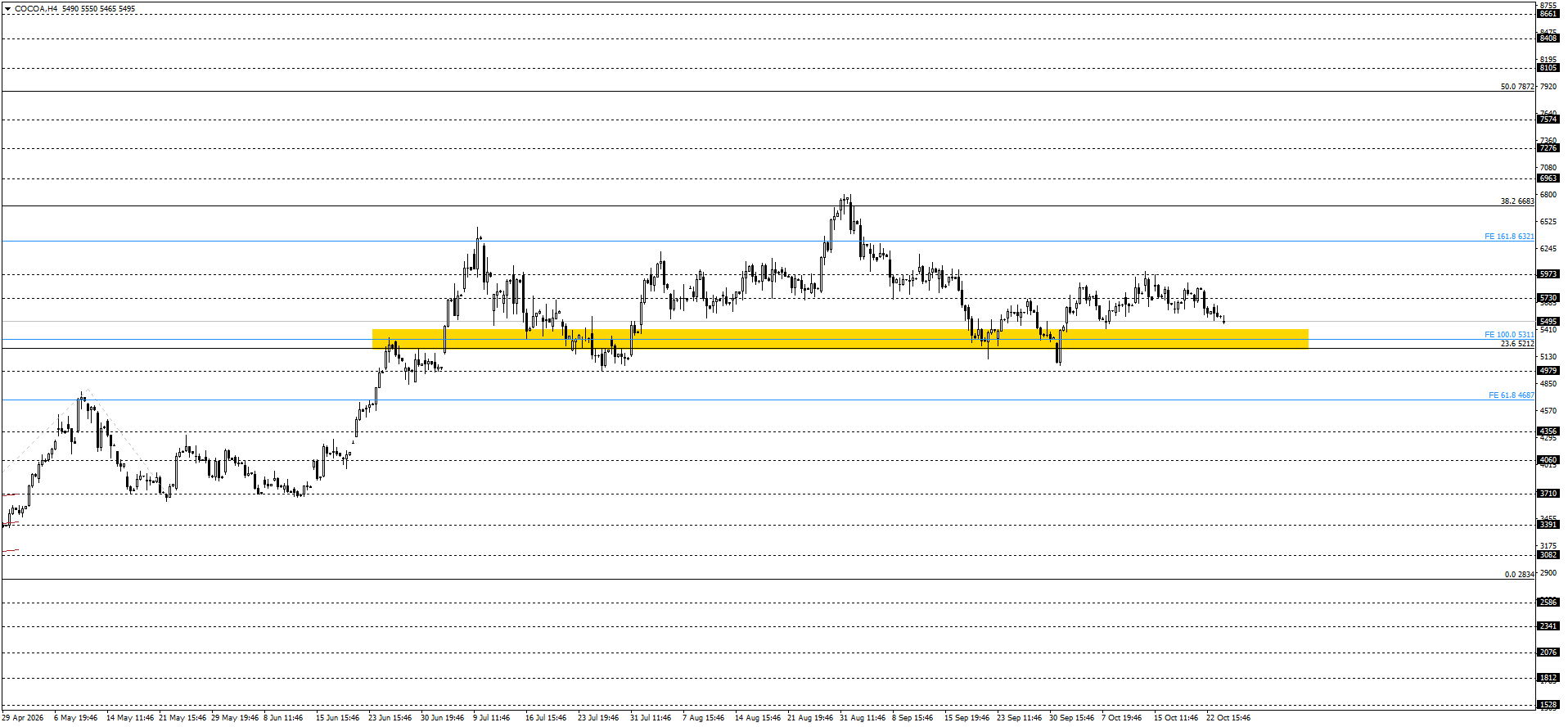1568x727 pixels.
Task: Click the 3082 price level tag
Action: click(1548, 555)
